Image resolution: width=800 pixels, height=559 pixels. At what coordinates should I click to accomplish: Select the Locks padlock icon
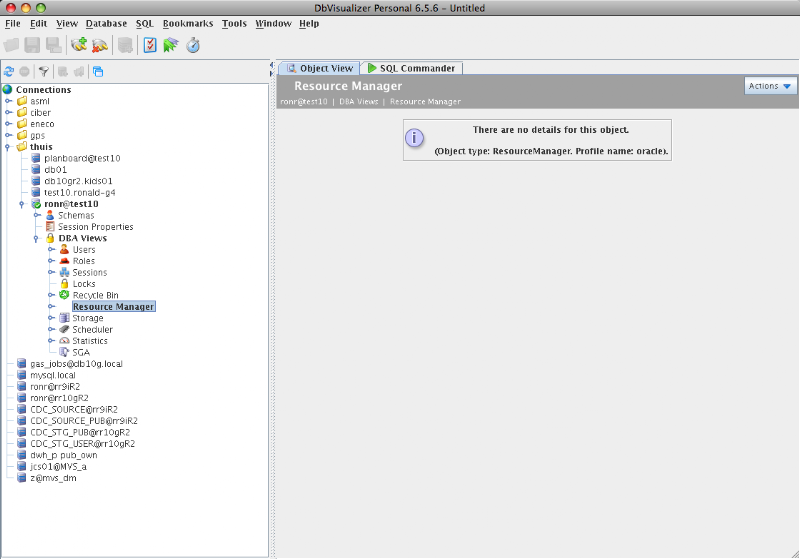(x=64, y=284)
